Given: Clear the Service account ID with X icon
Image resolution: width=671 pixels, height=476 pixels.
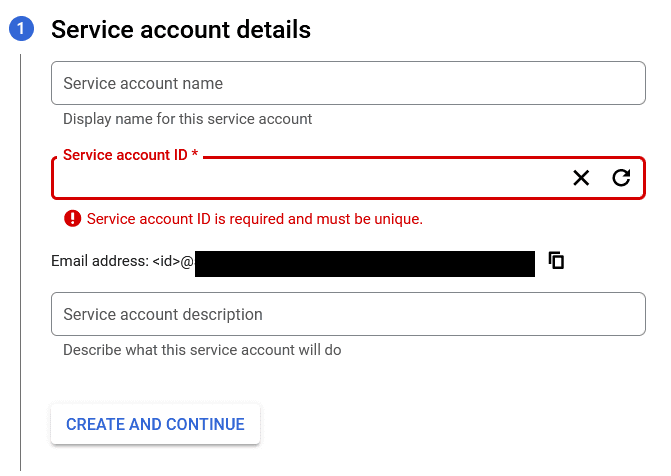Looking at the screenshot, I should pyautogui.click(x=581, y=178).
